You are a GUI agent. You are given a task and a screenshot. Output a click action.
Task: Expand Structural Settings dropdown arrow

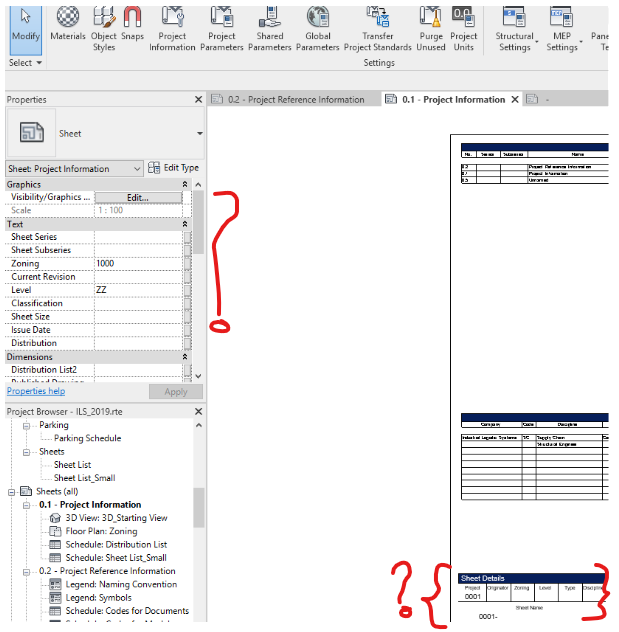pos(537,42)
